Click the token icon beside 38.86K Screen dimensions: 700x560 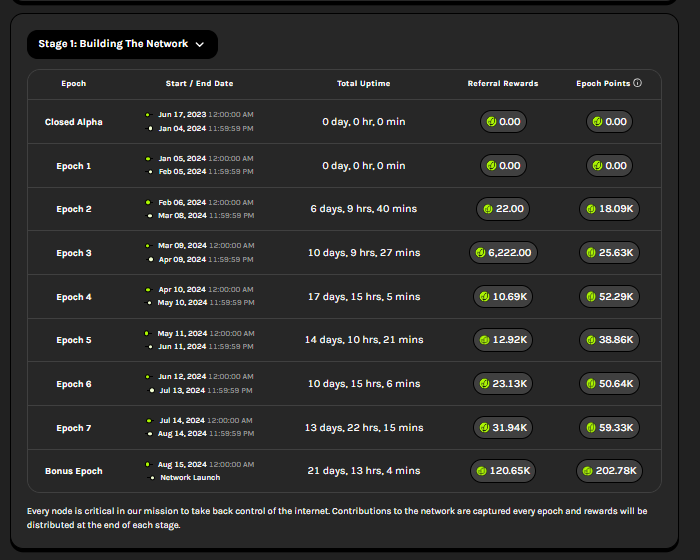pos(591,340)
